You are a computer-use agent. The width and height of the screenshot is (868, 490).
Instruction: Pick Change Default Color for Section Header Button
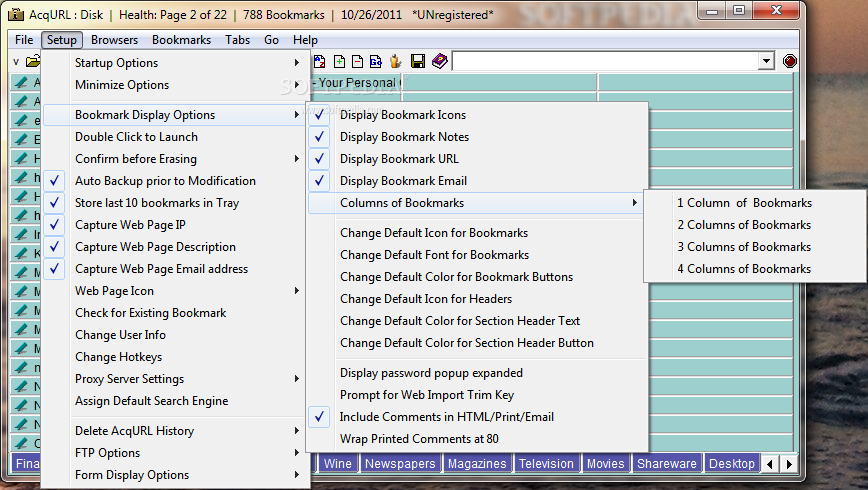[x=477, y=343]
